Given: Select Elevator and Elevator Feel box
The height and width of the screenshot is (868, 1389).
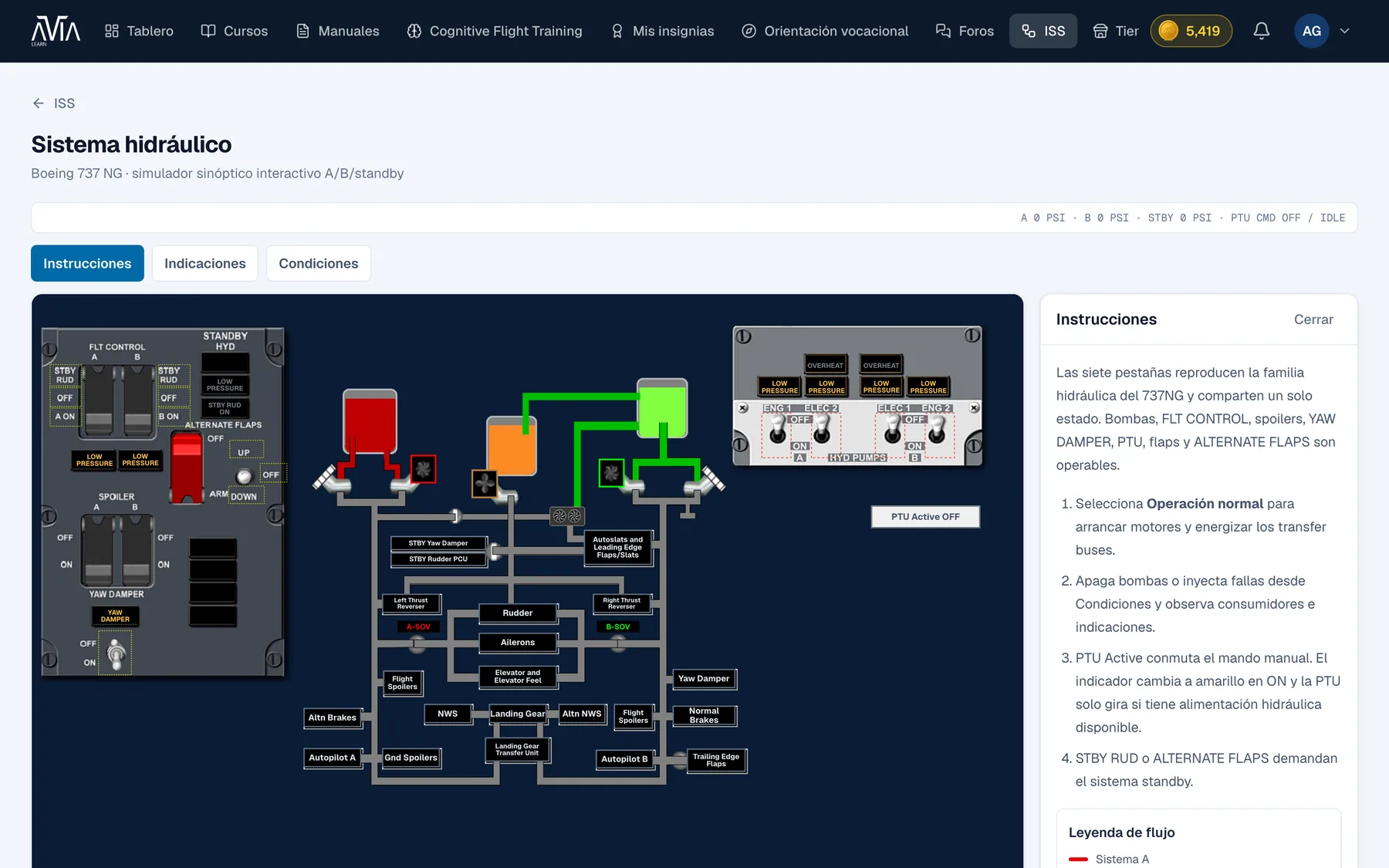Looking at the screenshot, I should [x=518, y=677].
